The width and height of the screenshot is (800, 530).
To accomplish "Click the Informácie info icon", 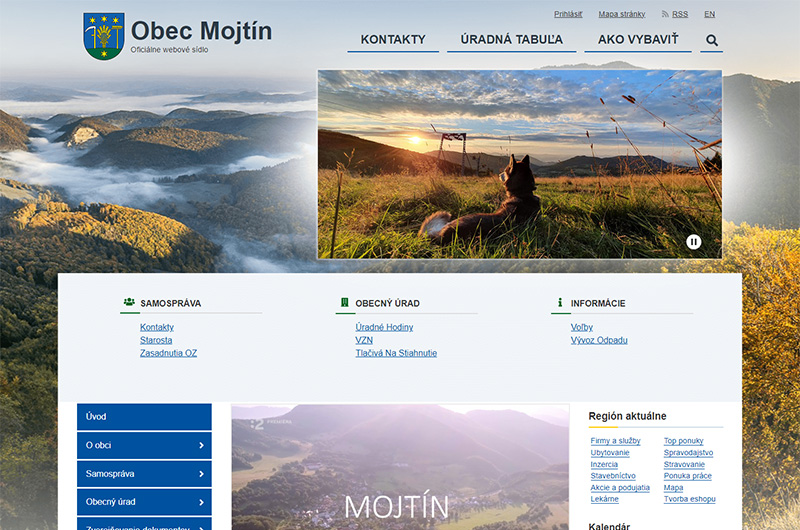I will point(560,302).
